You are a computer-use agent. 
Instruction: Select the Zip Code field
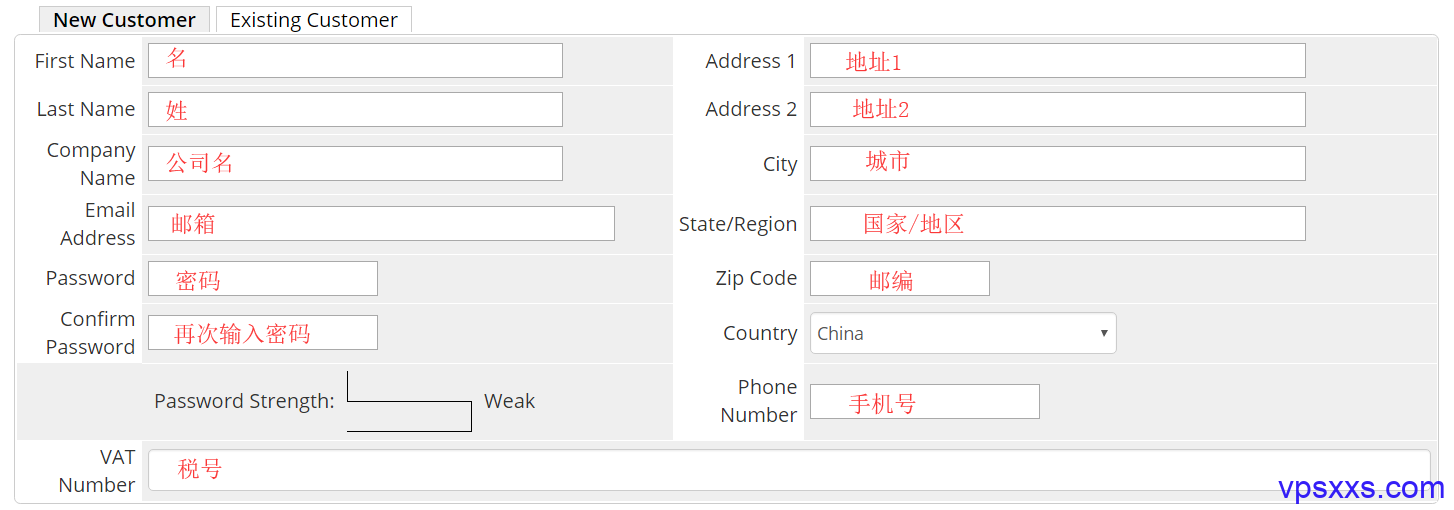[899, 278]
